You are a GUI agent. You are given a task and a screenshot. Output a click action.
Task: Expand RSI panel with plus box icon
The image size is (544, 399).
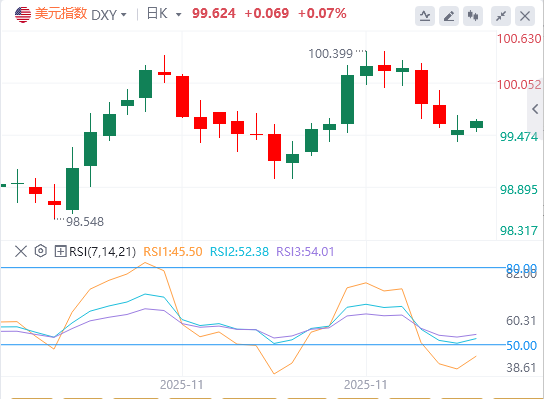(x=60, y=251)
